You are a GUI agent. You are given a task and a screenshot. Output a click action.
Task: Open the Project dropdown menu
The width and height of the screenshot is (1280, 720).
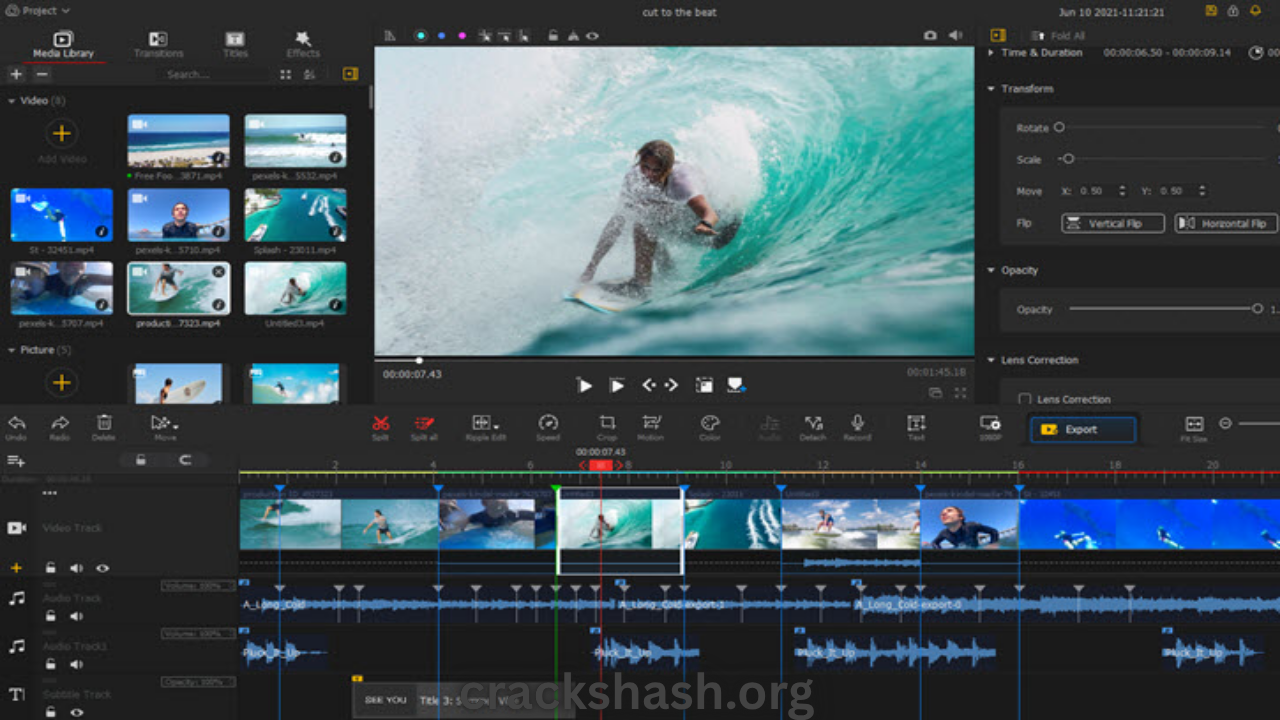pos(40,11)
